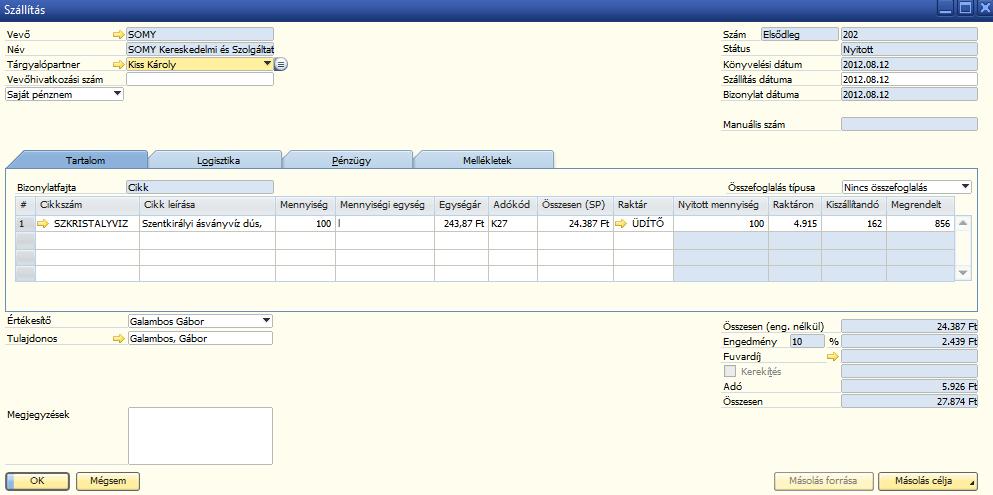Click the Bizonylat dátuma field
The width and height of the screenshot is (993, 495).
click(x=909, y=95)
